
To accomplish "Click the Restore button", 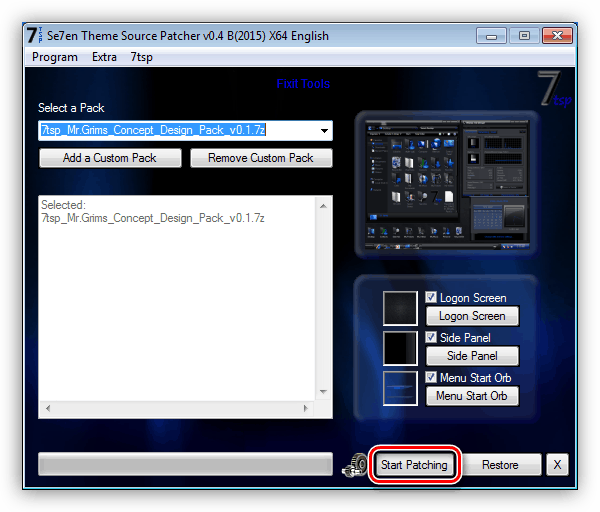I will [501, 465].
